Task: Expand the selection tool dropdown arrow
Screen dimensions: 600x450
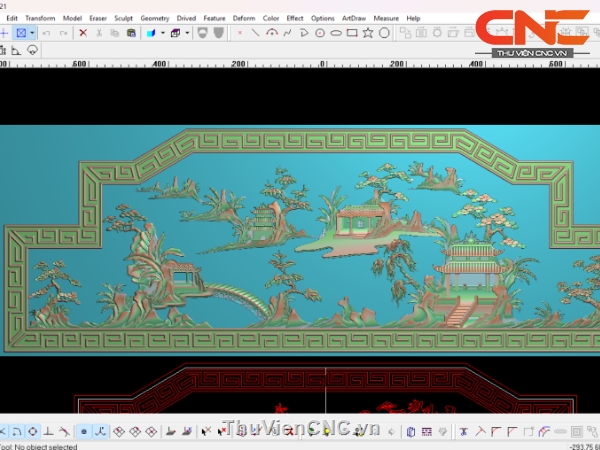Action: tap(33, 33)
